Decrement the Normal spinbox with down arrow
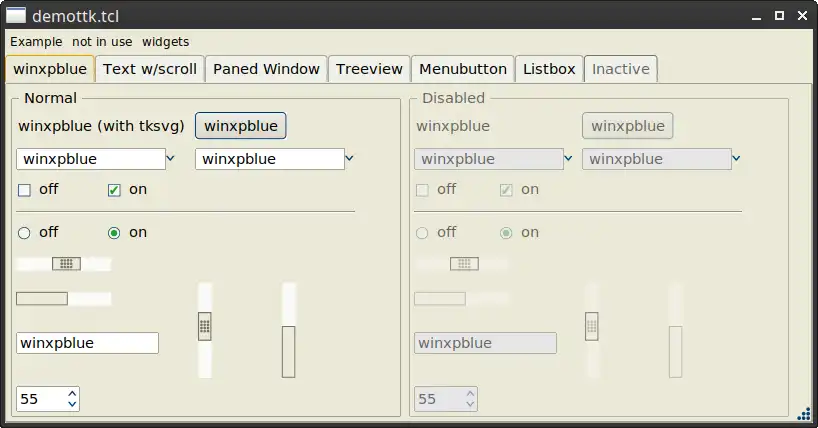Viewport: 818px width, 428px height. point(72,405)
